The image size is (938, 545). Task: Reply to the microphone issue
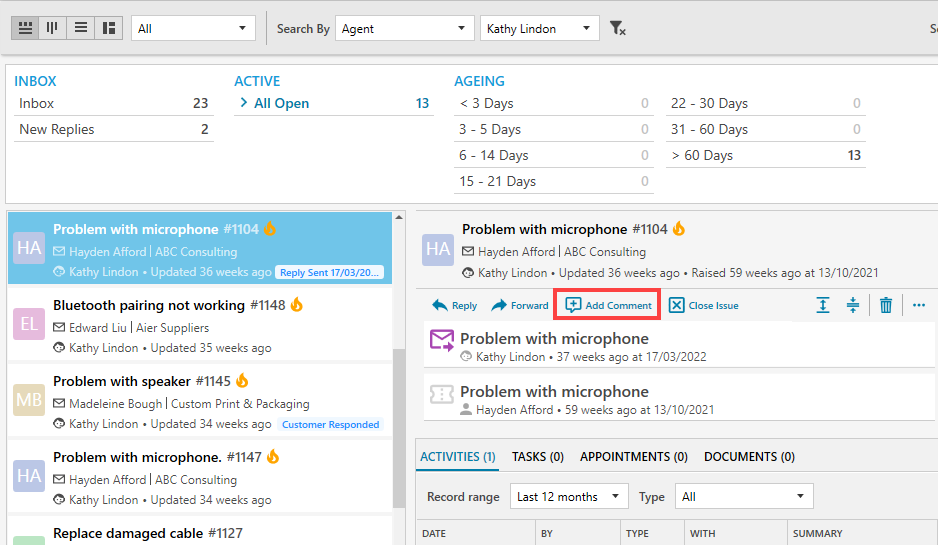click(x=455, y=306)
